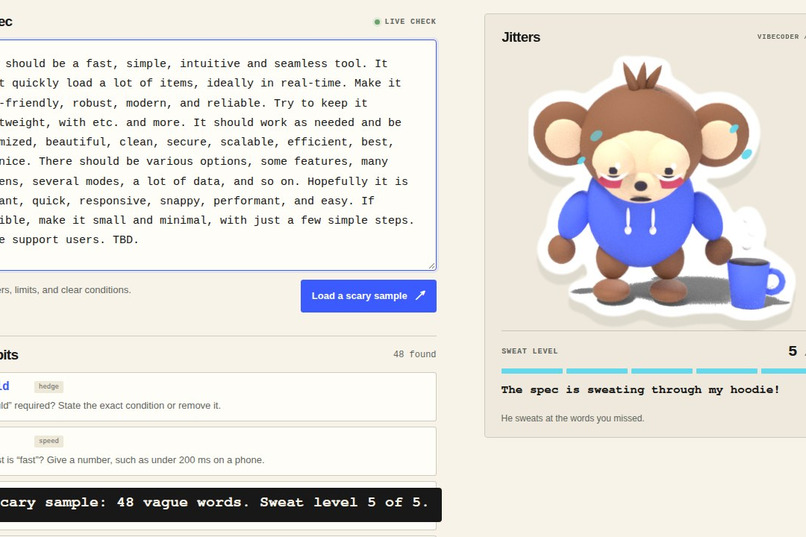Click the word "TBD." in the spec
The height and width of the screenshot is (537, 806).
(126, 240)
